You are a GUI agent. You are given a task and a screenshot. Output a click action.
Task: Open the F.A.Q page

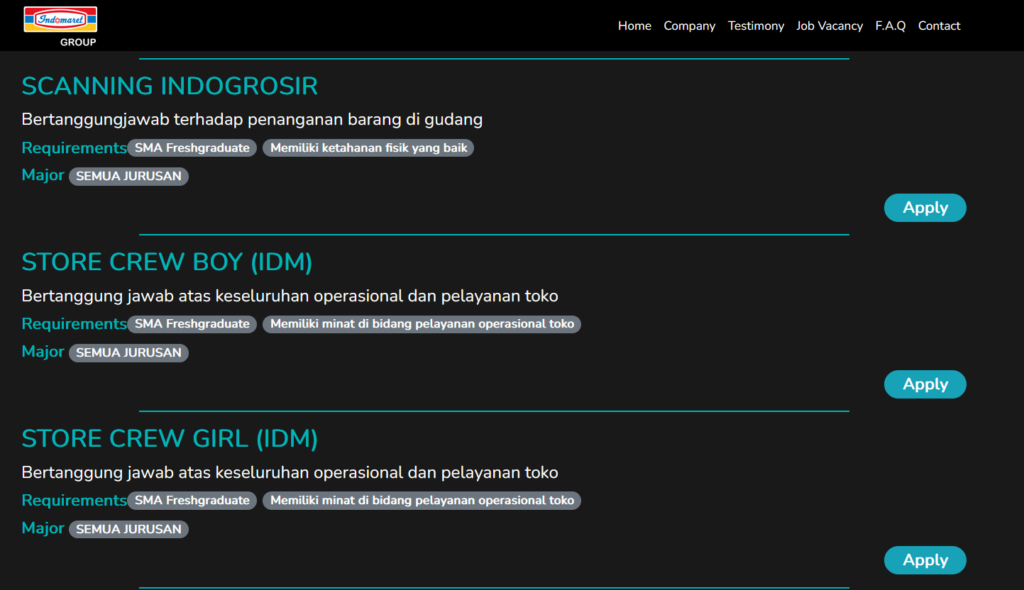(890, 26)
